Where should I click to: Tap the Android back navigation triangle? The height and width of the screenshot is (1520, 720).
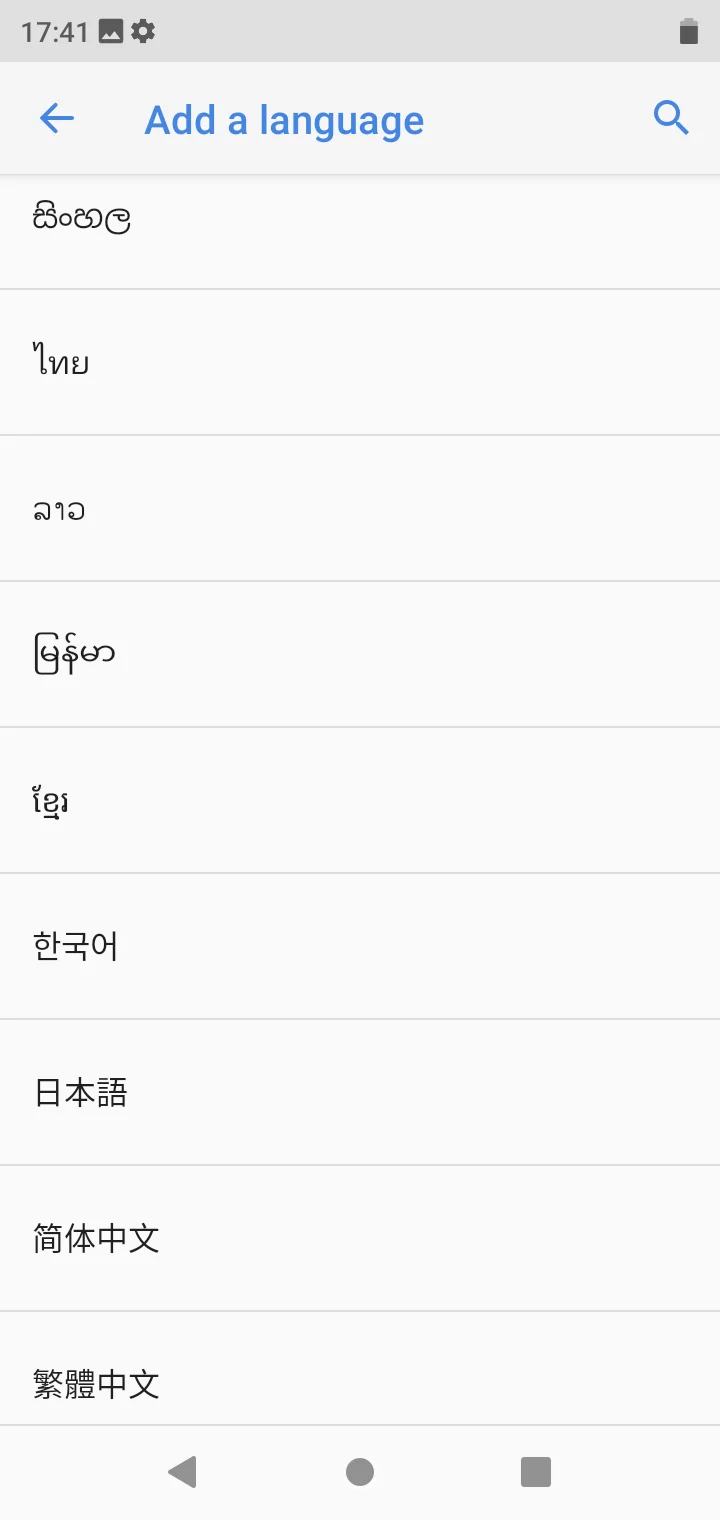[182, 1472]
